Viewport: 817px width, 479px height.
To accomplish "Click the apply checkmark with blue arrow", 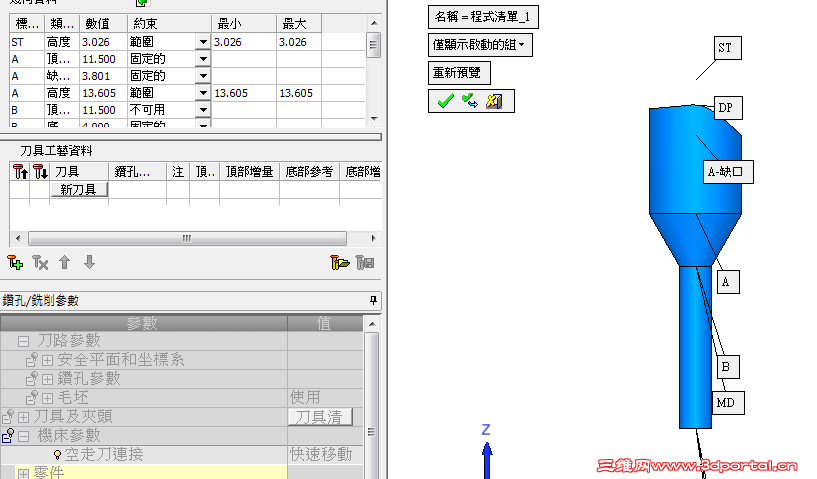I will pos(470,101).
